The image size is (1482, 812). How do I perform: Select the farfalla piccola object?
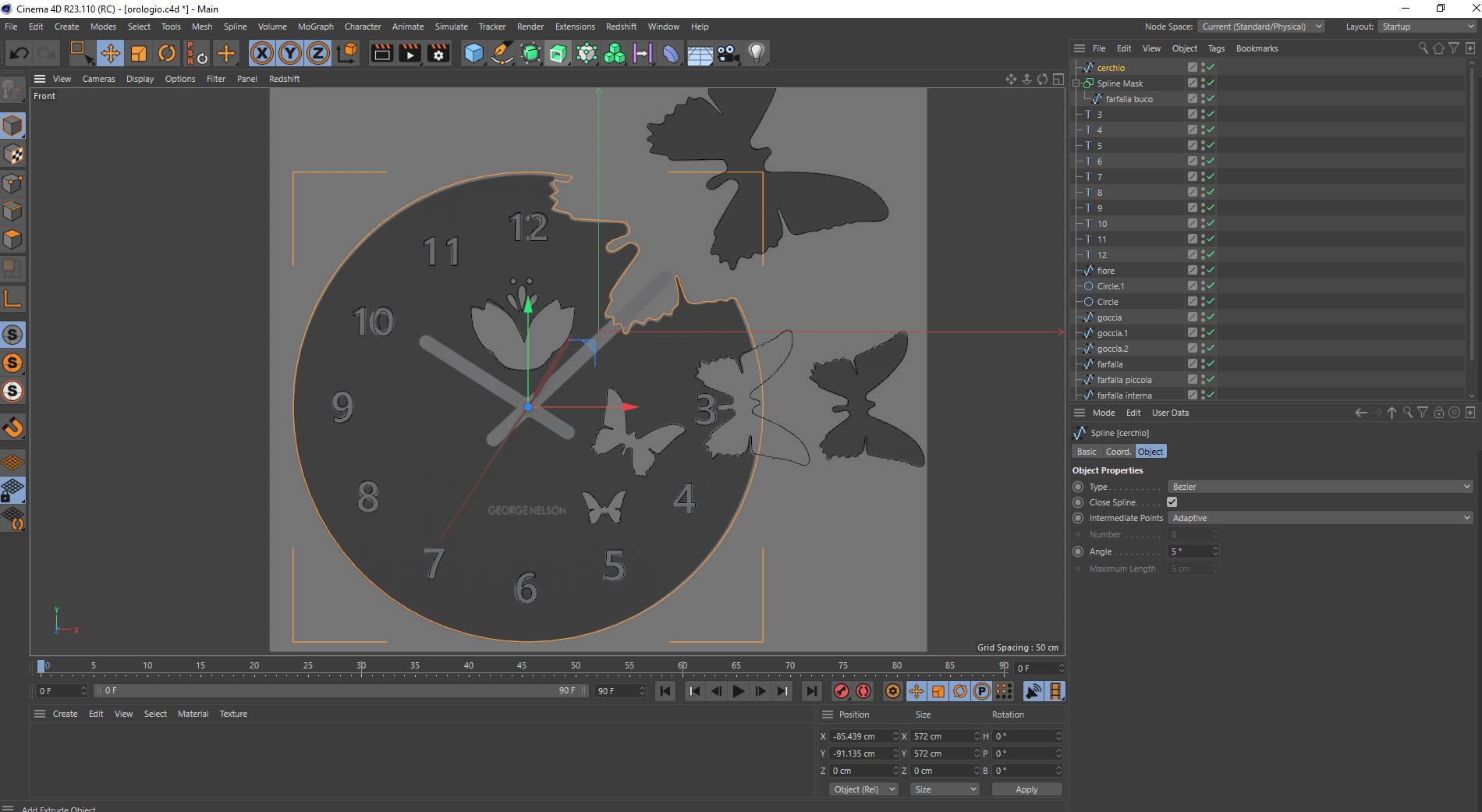pos(1124,380)
